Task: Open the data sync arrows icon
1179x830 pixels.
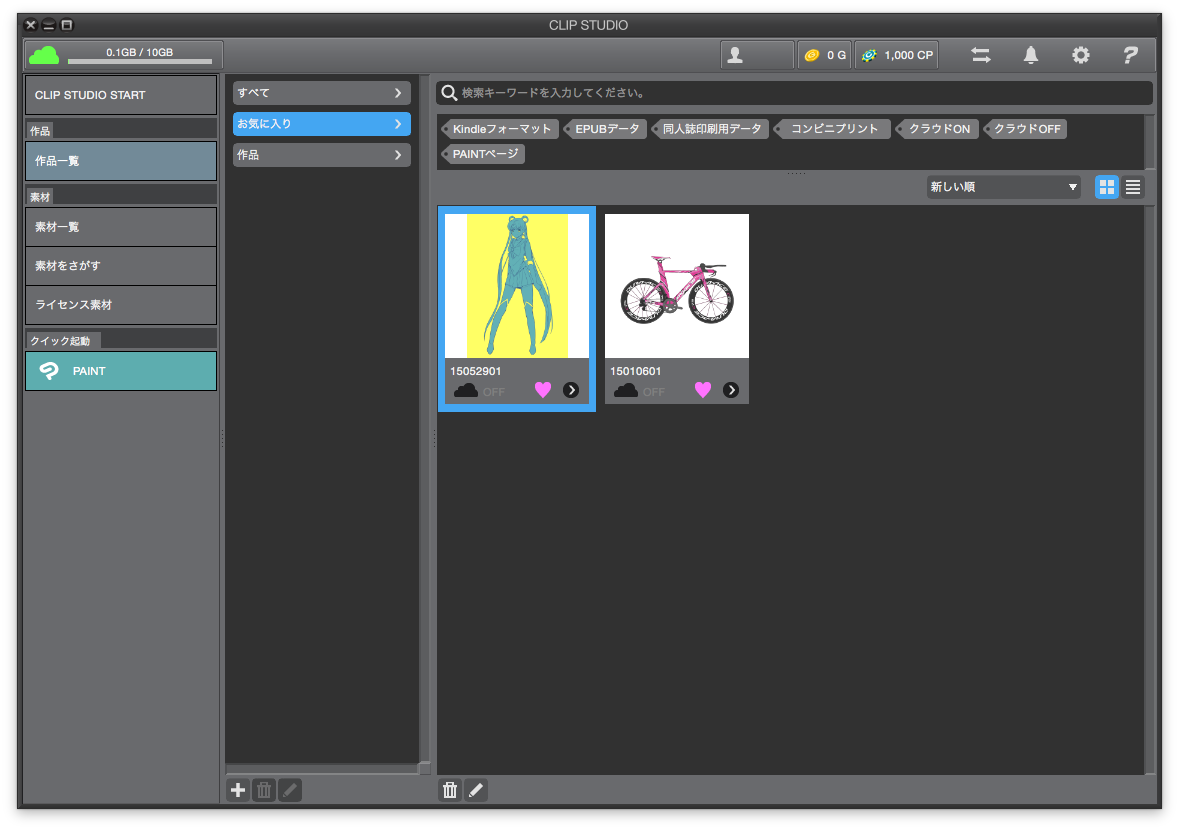Action: click(x=981, y=56)
